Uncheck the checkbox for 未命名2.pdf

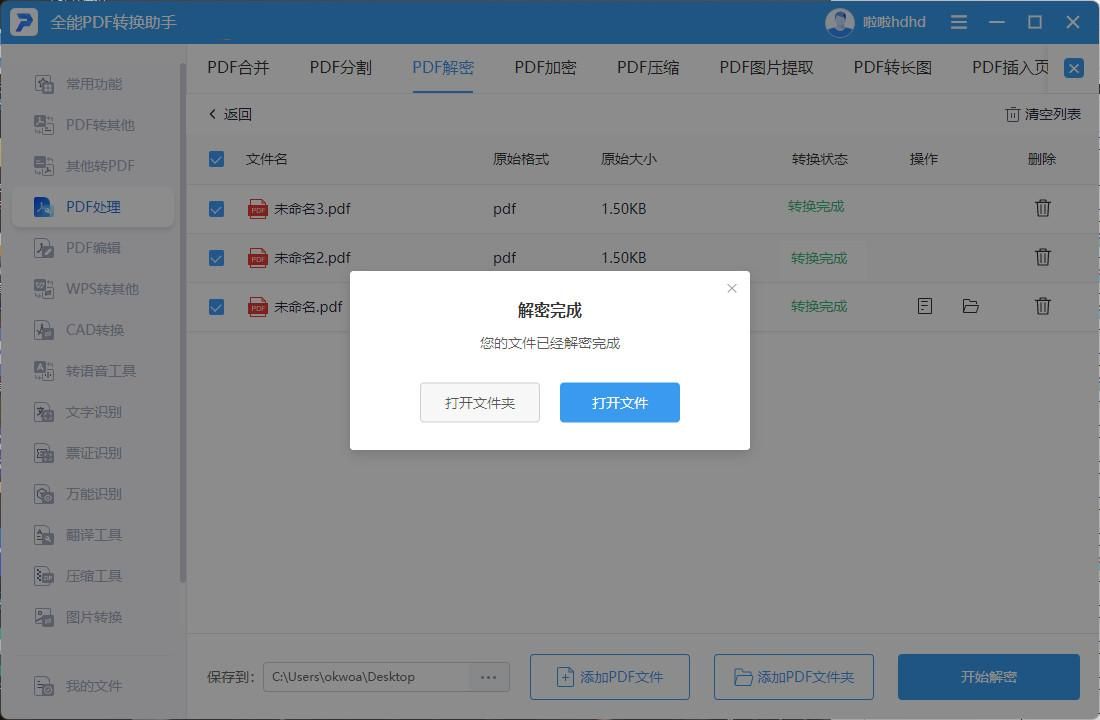pyautogui.click(x=216, y=257)
